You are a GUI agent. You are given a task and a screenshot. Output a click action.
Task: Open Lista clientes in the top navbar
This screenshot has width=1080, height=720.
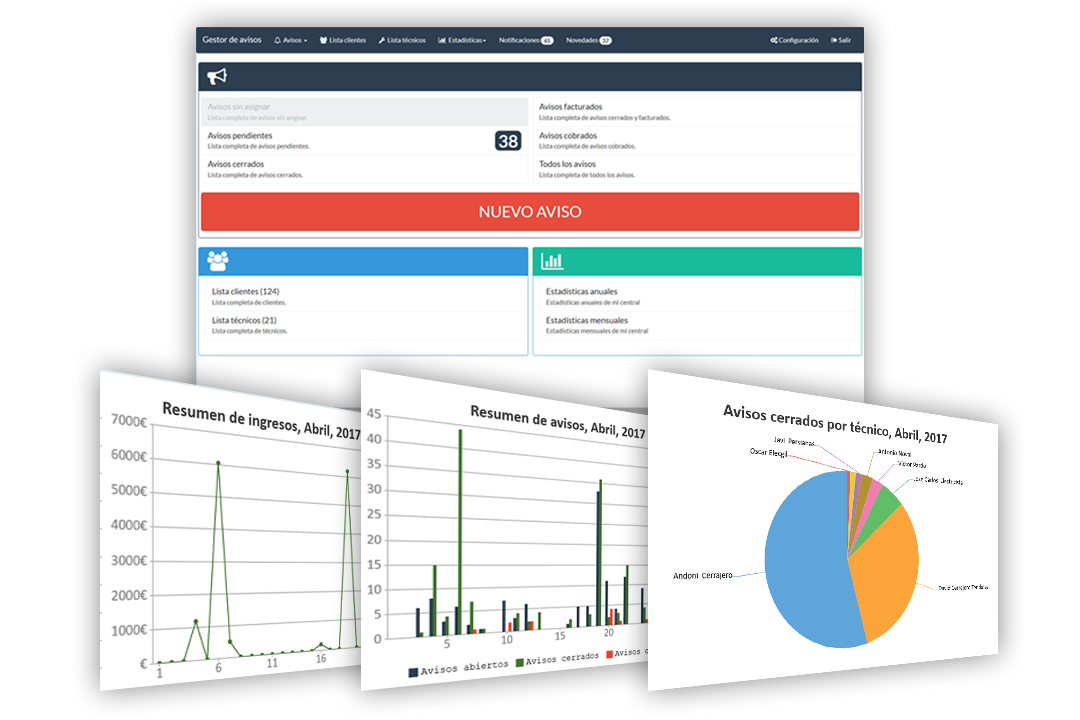pos(343,41)
